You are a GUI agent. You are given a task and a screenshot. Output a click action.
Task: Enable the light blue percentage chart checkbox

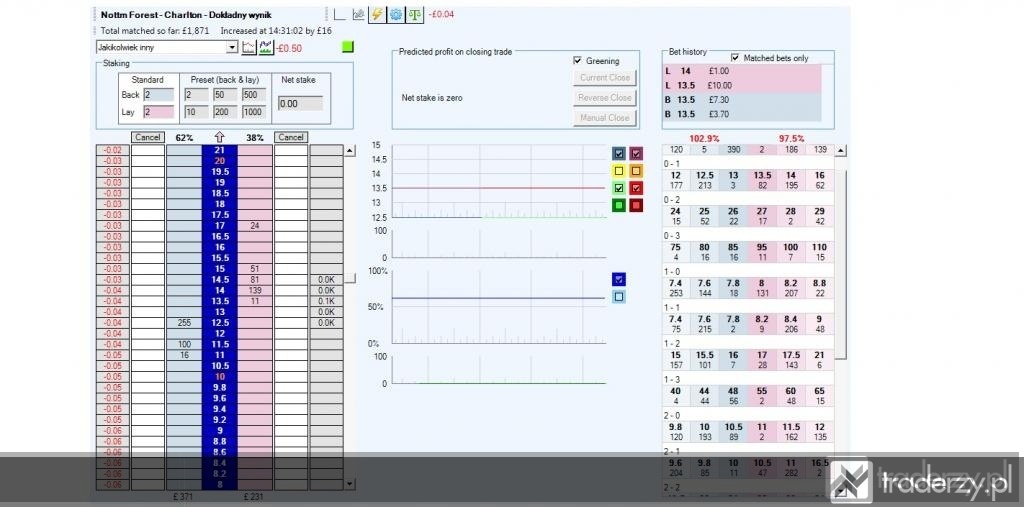tap(619, 297)
